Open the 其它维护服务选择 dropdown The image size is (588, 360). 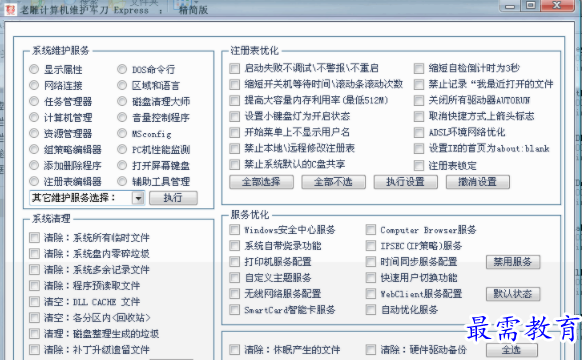(x=87, y=198)
